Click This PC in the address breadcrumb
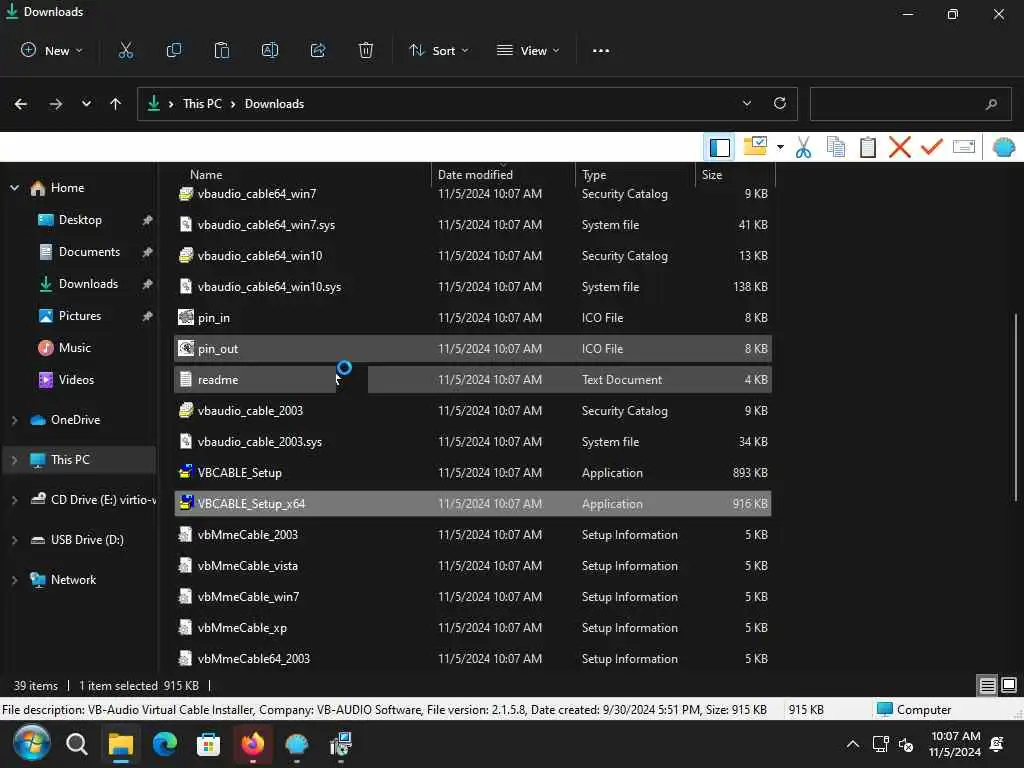This screenshot has height=768, width=1024. (x=202, y=104)
